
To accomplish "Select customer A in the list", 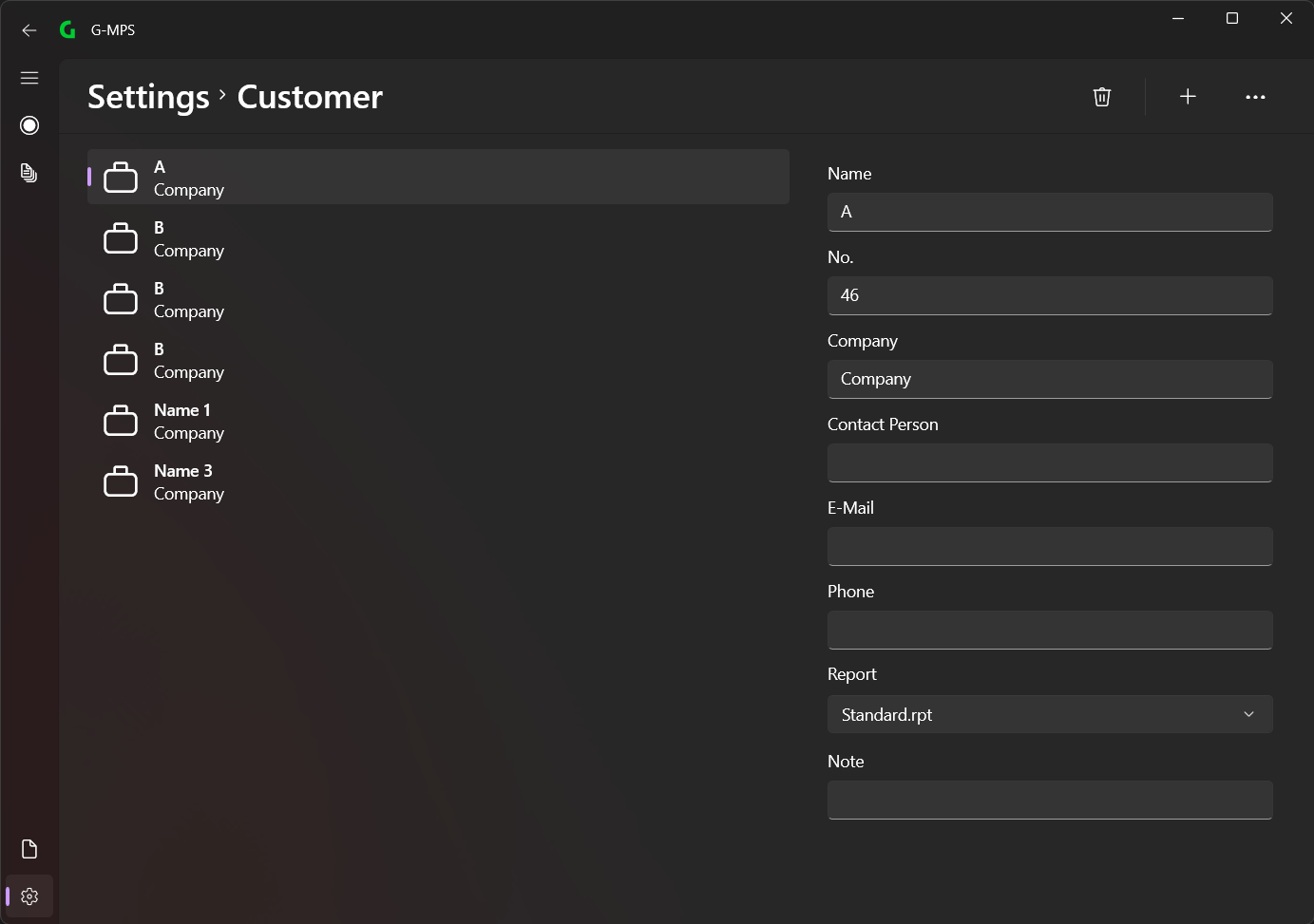I will pos(438,178).
